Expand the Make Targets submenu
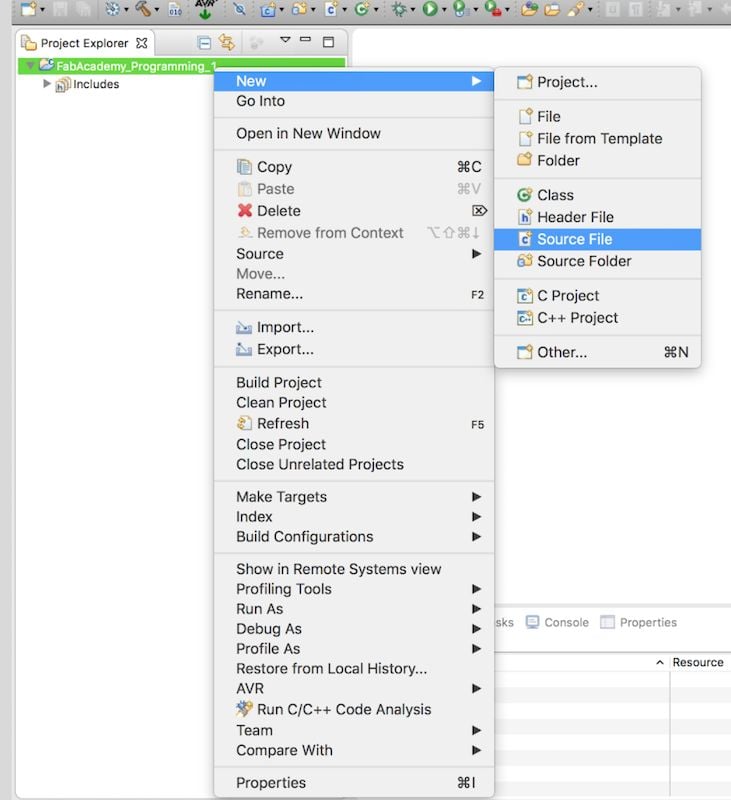The width and height of the screenshot is (731, 800). (x=354, y=497)
